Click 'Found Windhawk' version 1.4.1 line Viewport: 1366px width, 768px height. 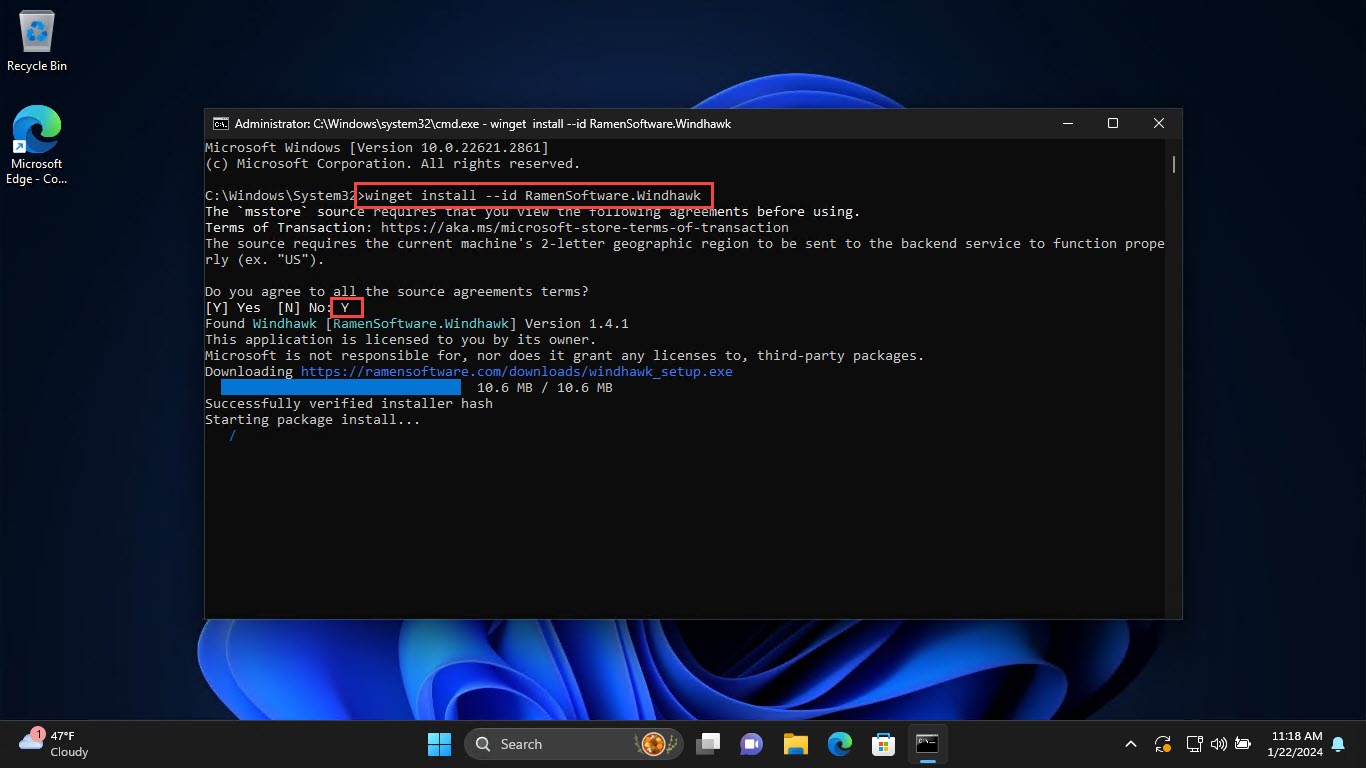417,324
